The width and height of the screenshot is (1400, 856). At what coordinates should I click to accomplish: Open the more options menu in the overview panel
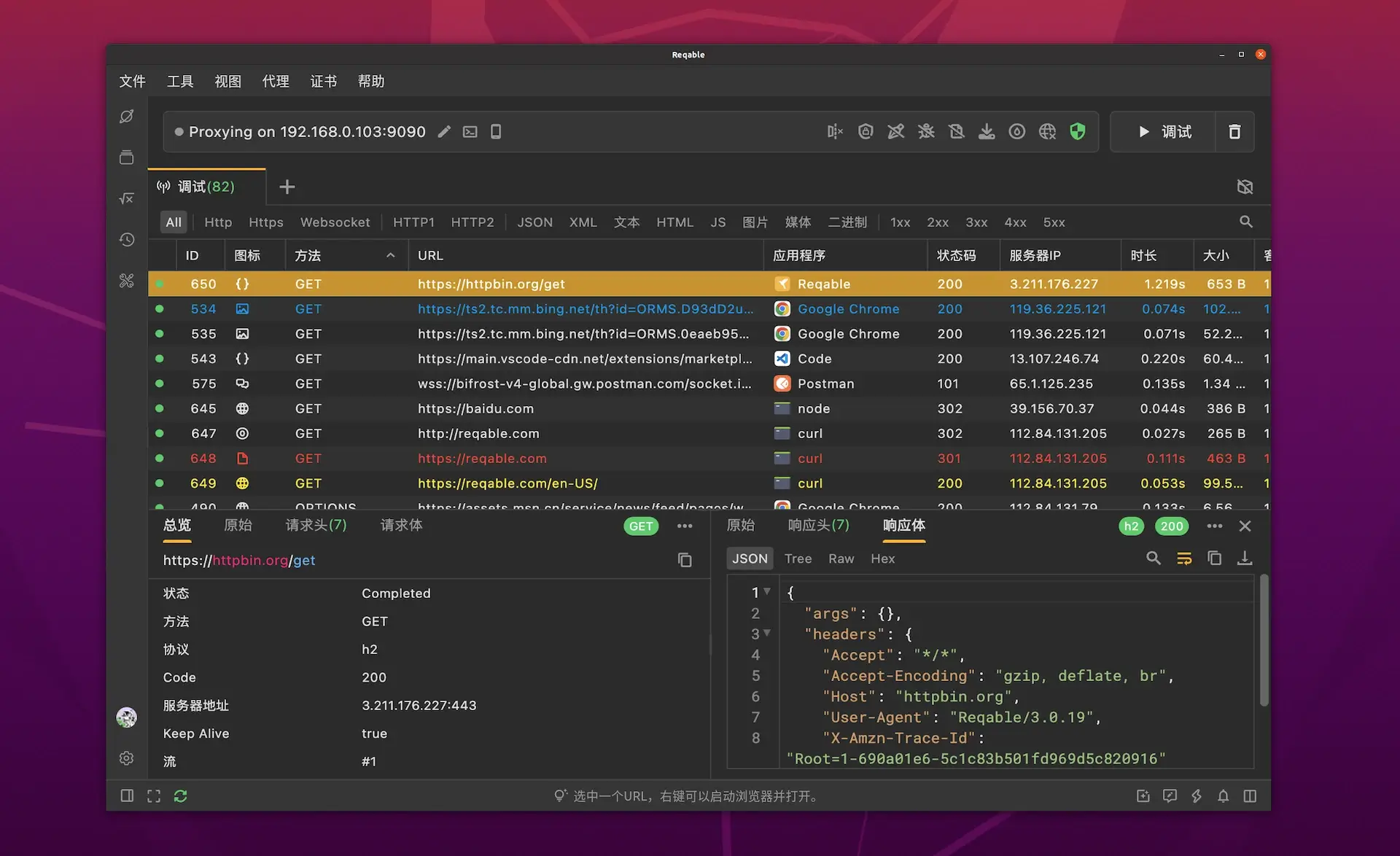tap(684, 526)
